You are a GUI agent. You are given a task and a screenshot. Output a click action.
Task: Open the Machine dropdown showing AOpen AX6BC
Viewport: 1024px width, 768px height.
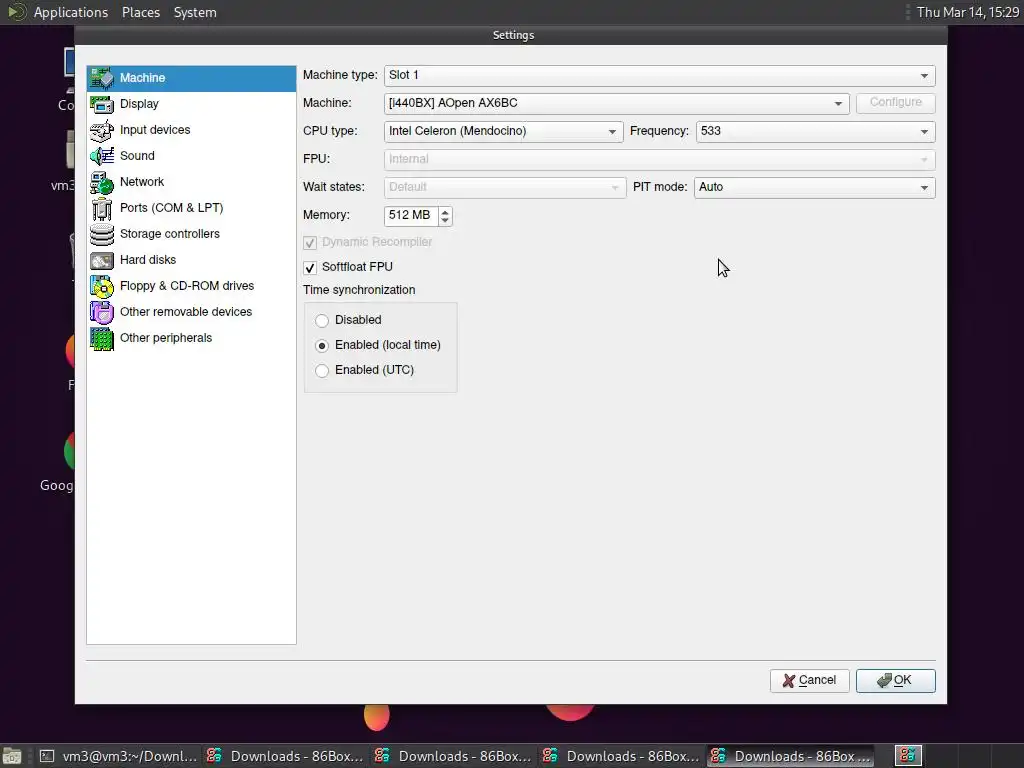point(616,103)
